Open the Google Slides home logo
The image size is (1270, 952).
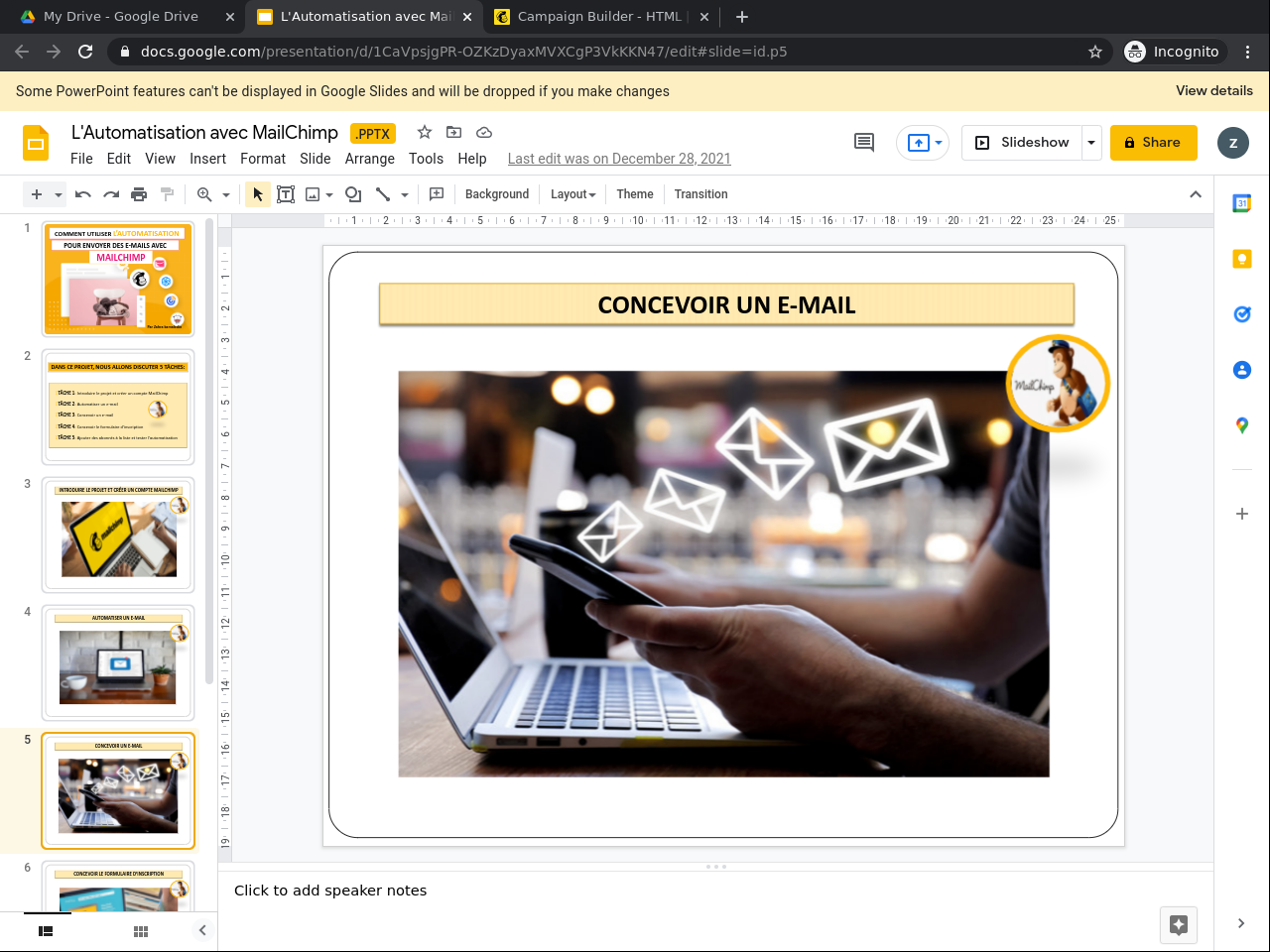(36, 143)
